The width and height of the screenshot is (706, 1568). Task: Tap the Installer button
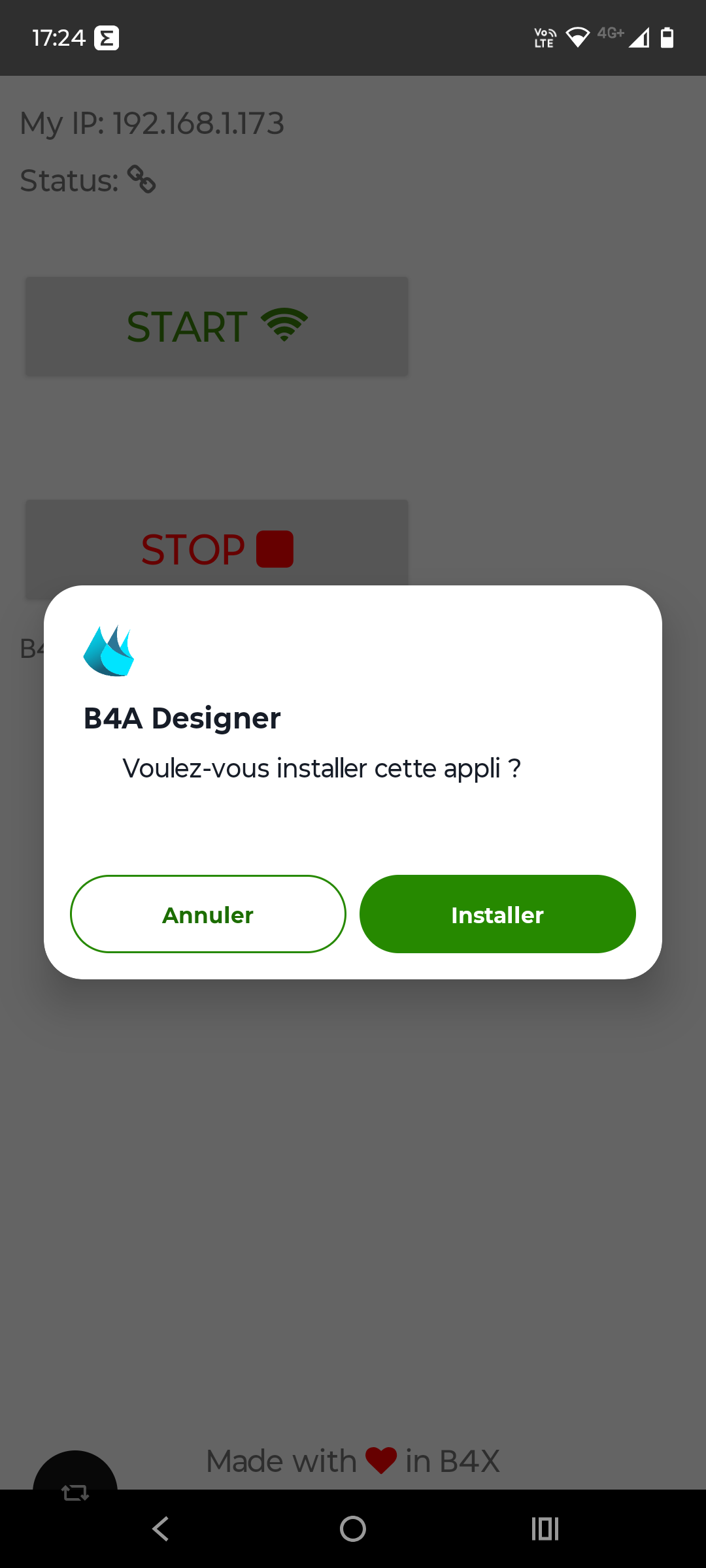[497, 914]
